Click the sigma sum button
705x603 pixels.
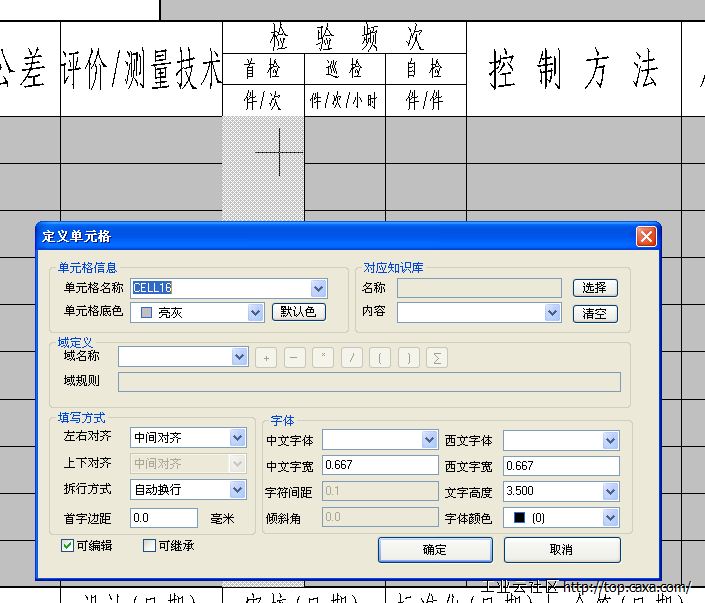tap(437, 357)
